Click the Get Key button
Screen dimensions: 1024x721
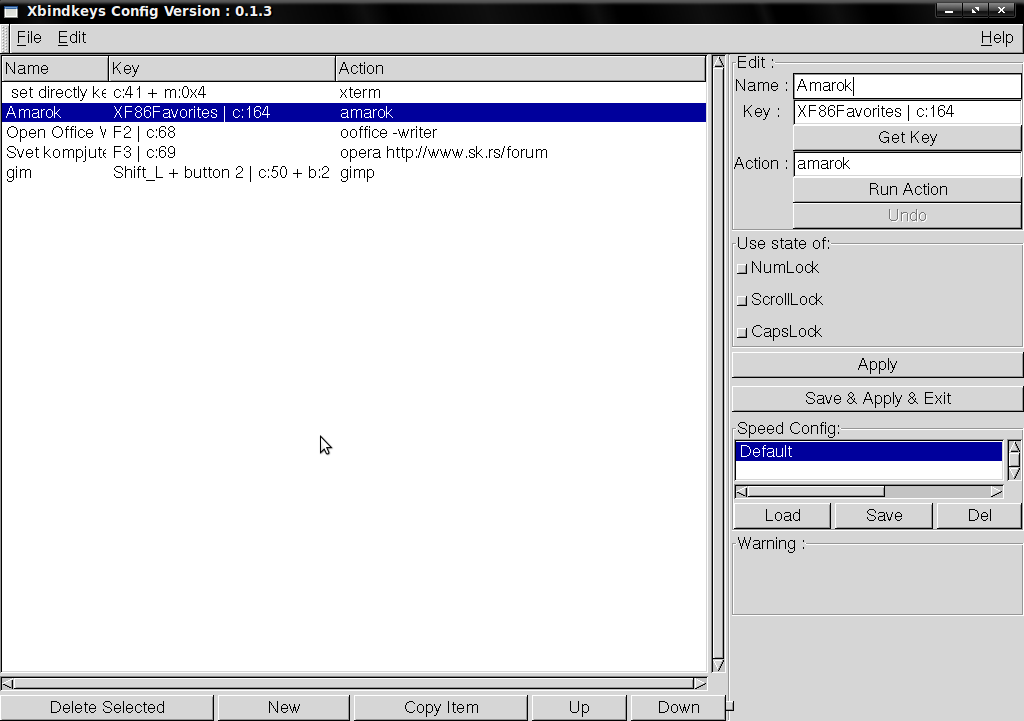[x=907, y=137]
